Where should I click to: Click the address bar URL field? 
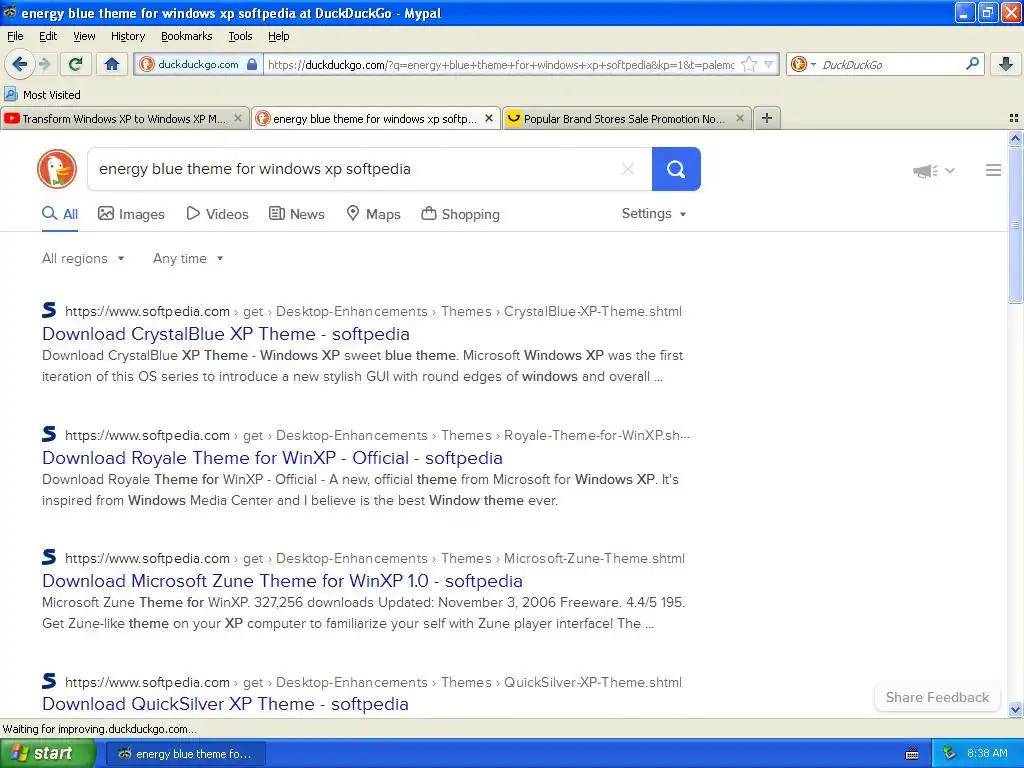500,64
